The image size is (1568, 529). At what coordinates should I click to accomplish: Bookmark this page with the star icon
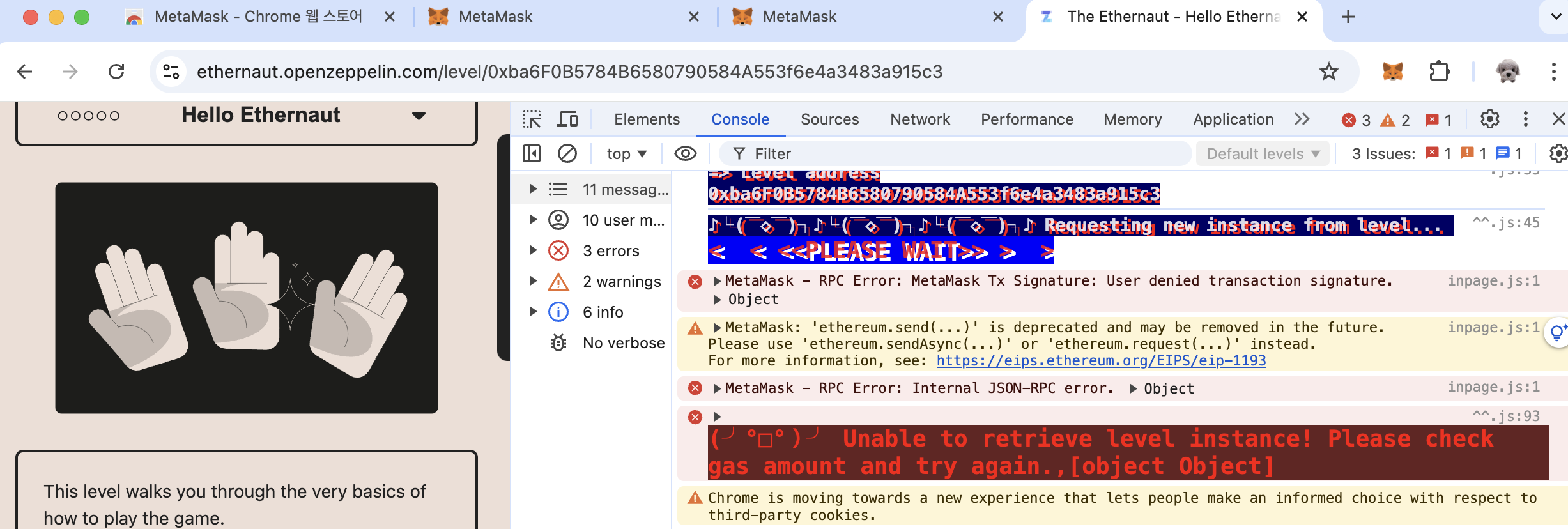point(1328,72)
